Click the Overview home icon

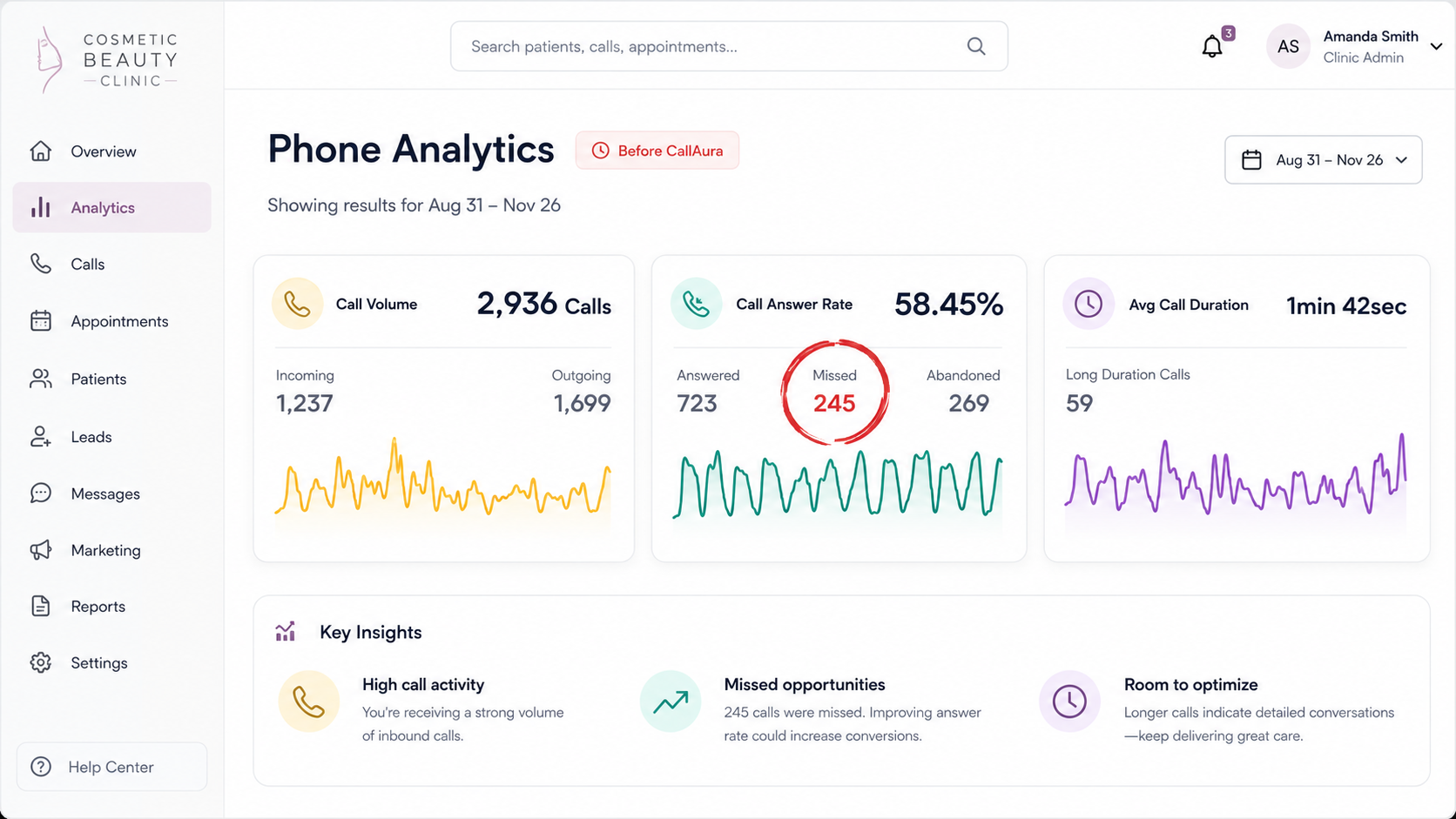pos(40,151)
